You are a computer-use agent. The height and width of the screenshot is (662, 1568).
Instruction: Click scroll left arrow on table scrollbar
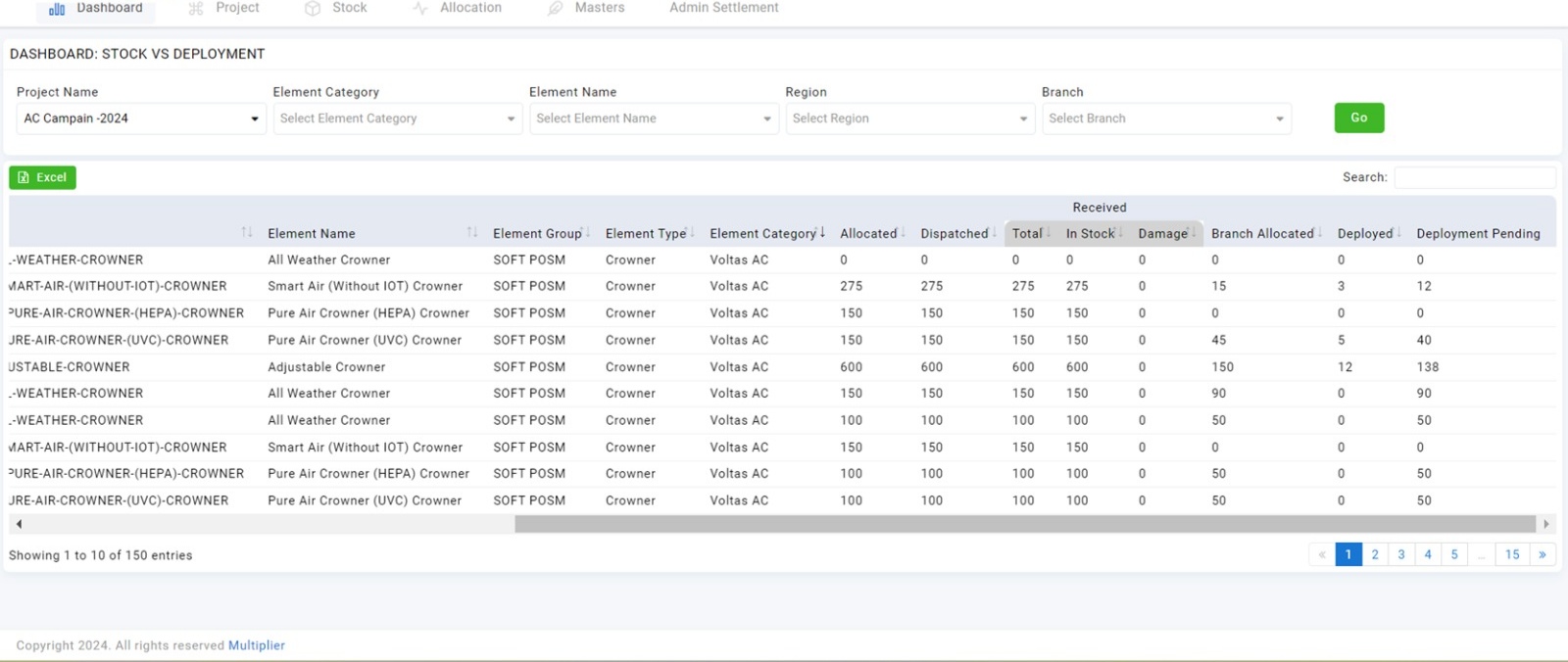19,524
